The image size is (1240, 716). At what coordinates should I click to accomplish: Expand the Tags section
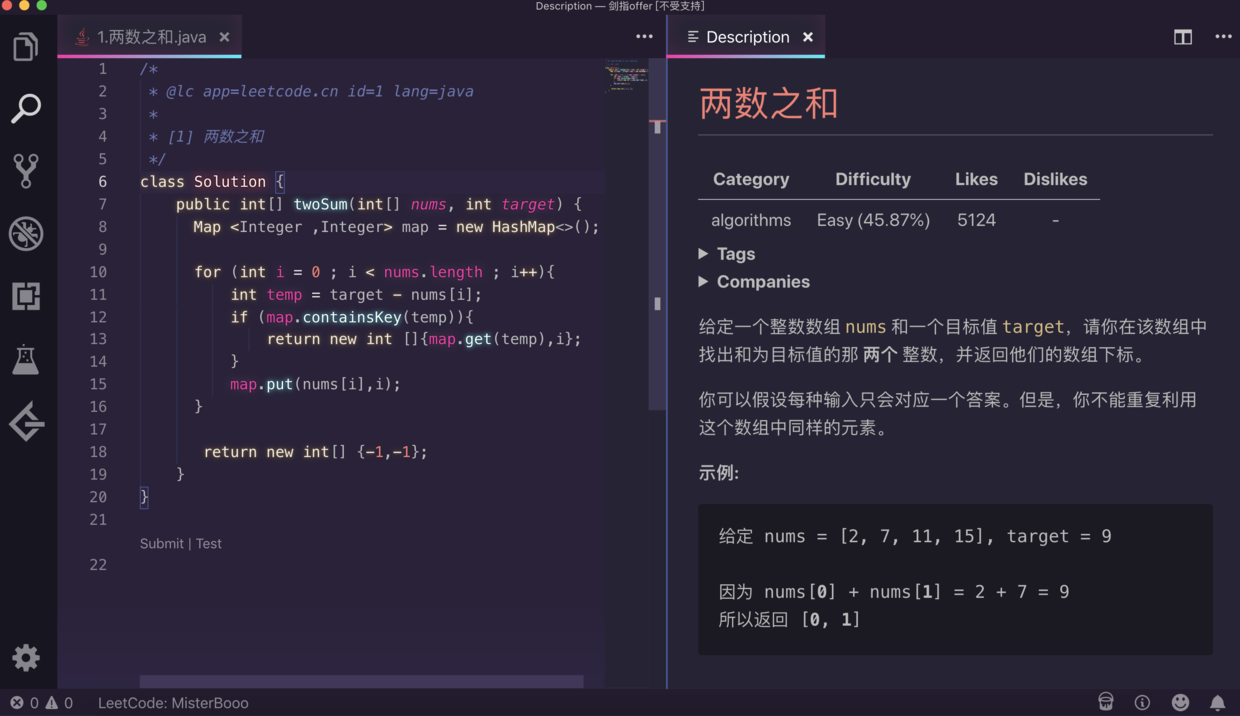tap(727, 254)
